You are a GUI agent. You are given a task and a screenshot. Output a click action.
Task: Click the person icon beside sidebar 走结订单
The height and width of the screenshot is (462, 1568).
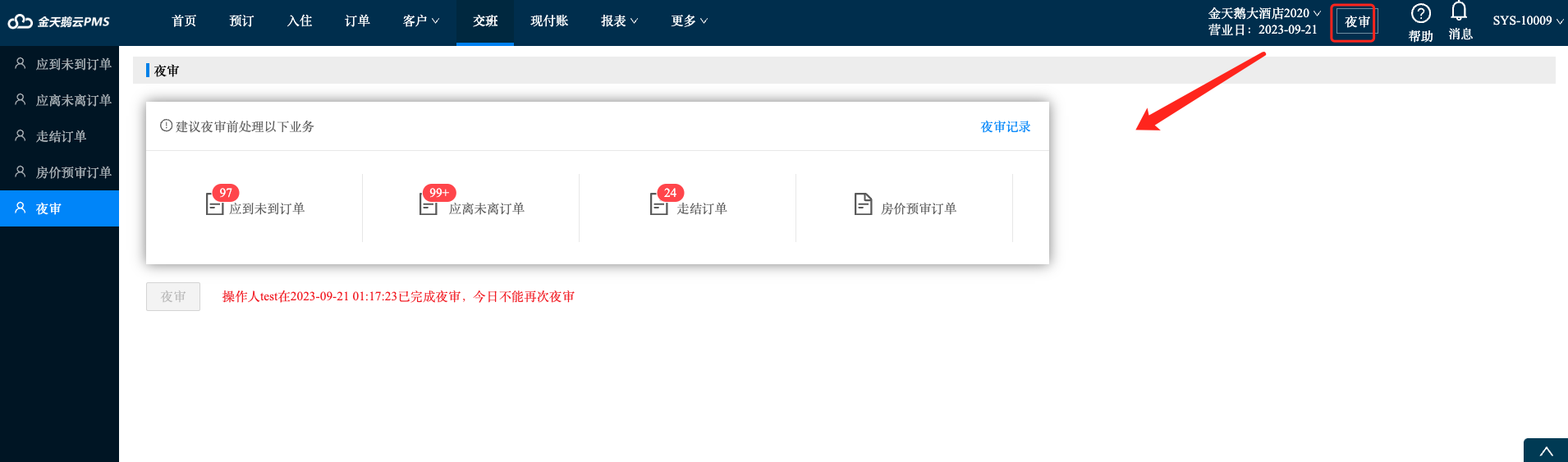pyautogui.click(x=21, y=135)
